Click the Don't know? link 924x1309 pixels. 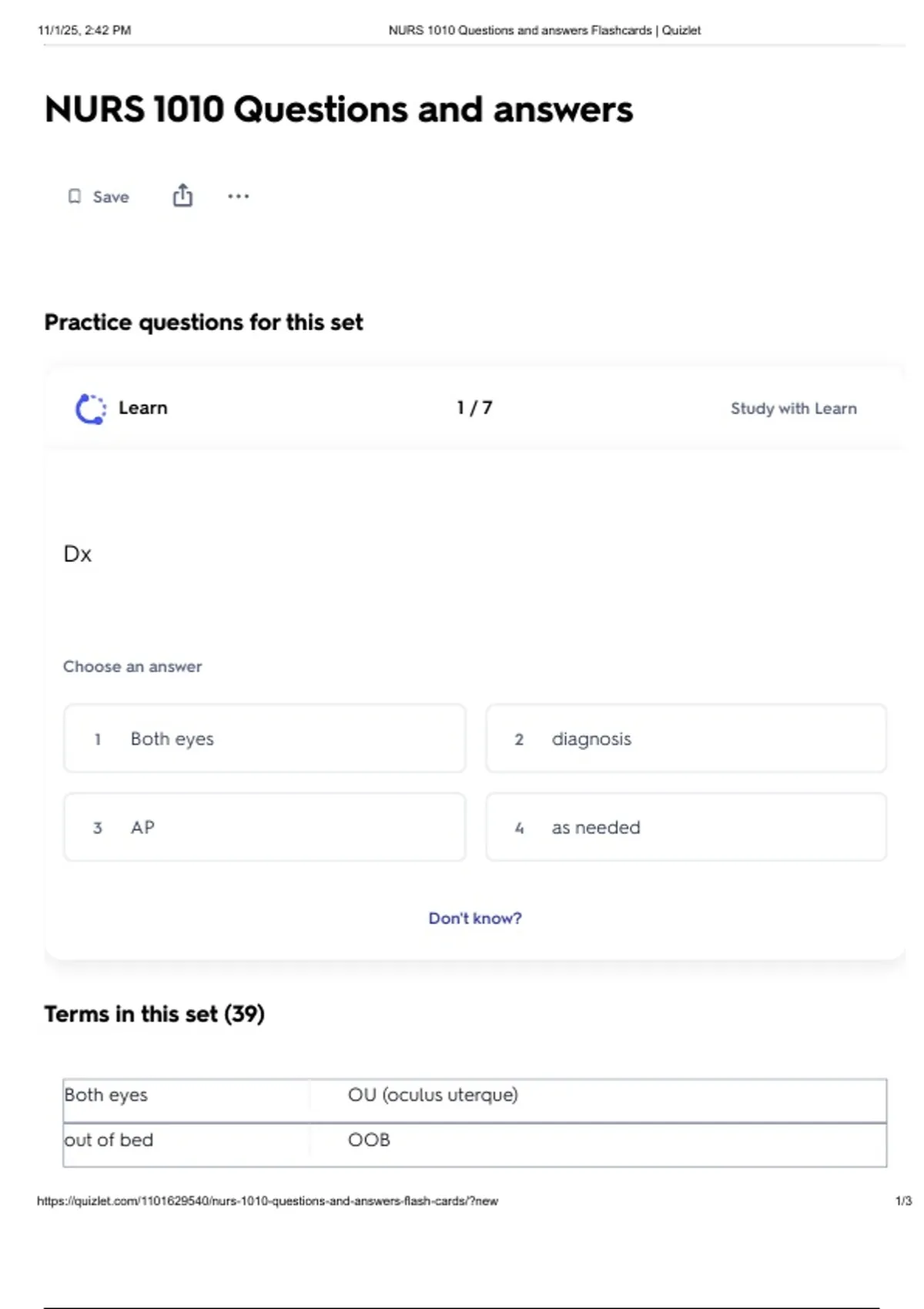(475, 918)
